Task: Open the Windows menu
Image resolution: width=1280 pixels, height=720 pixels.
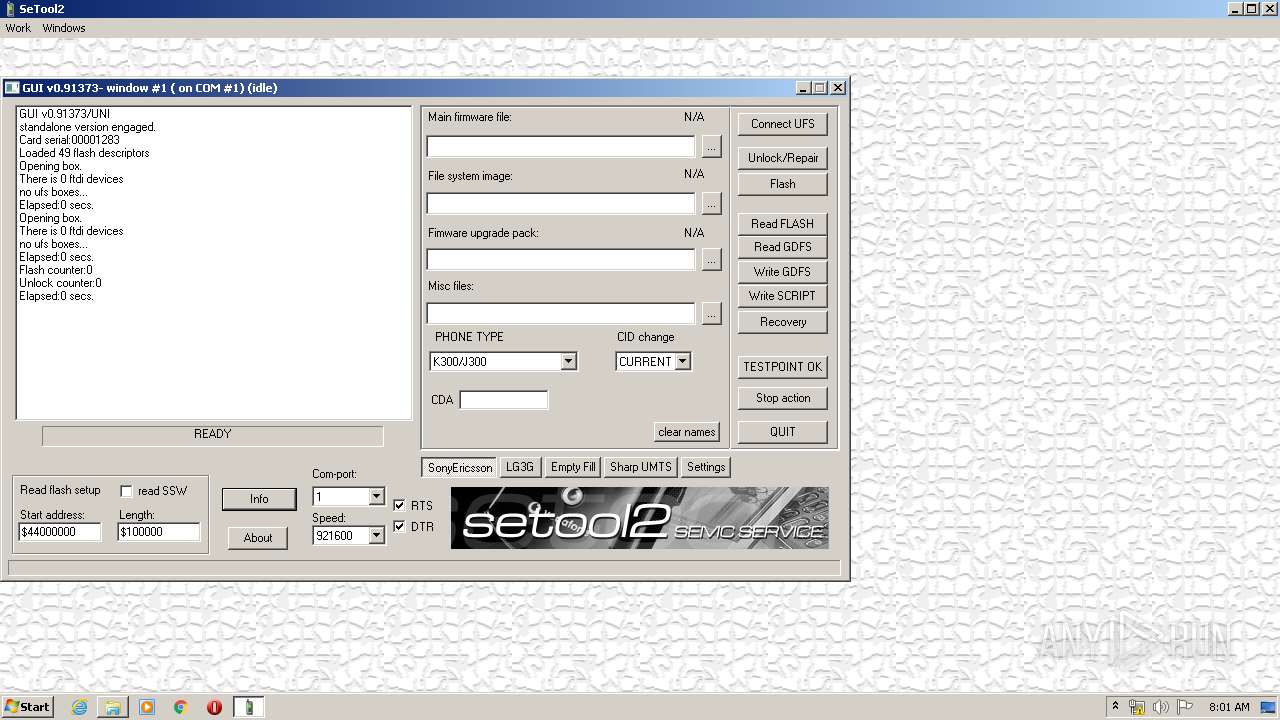Action: [64, 28]
